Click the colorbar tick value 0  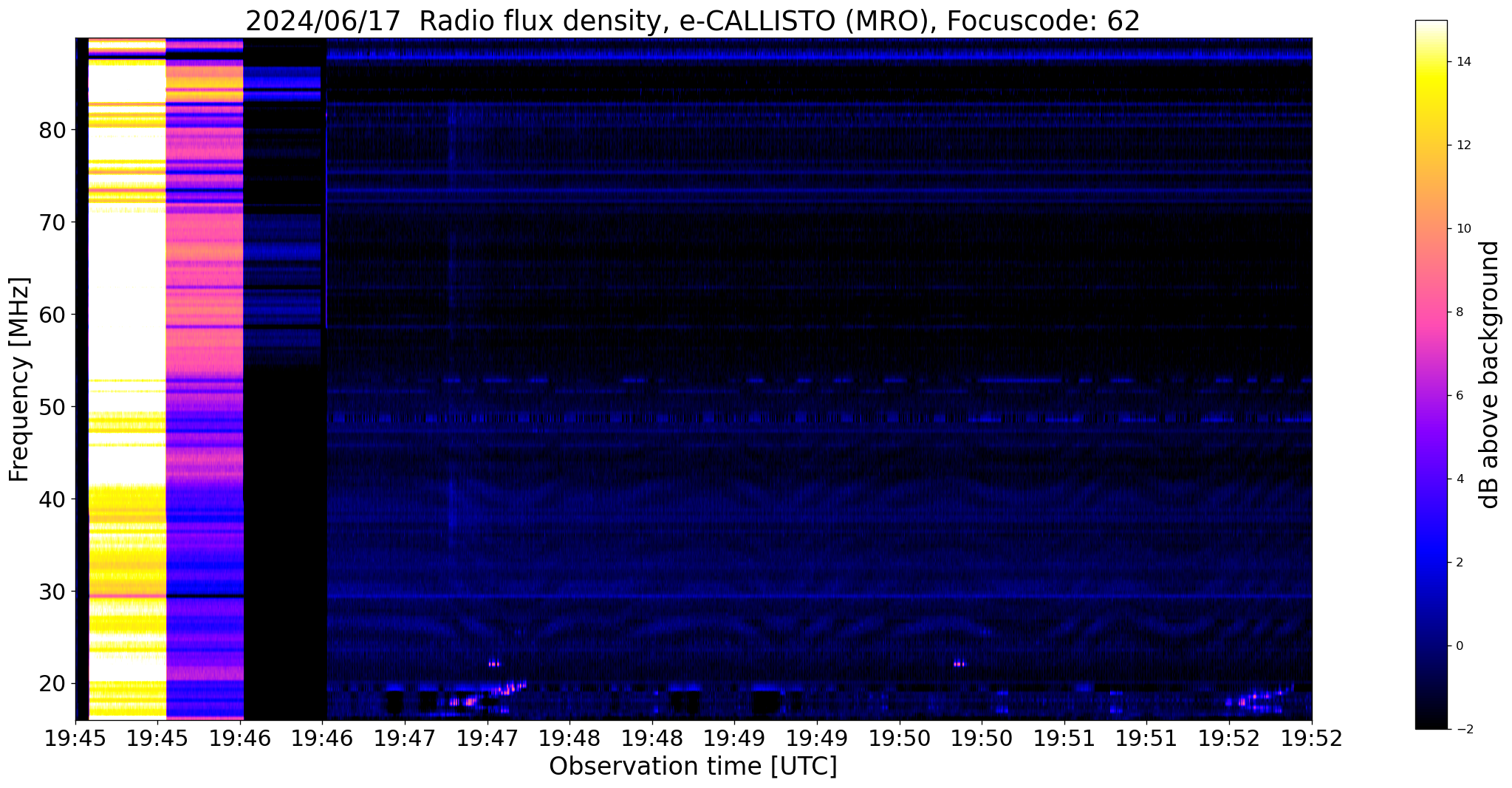click(1459, 646)
